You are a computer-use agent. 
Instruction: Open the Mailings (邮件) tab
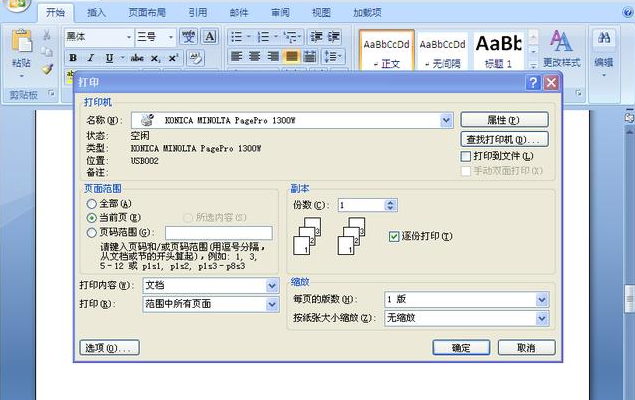(x=239, y=13)
